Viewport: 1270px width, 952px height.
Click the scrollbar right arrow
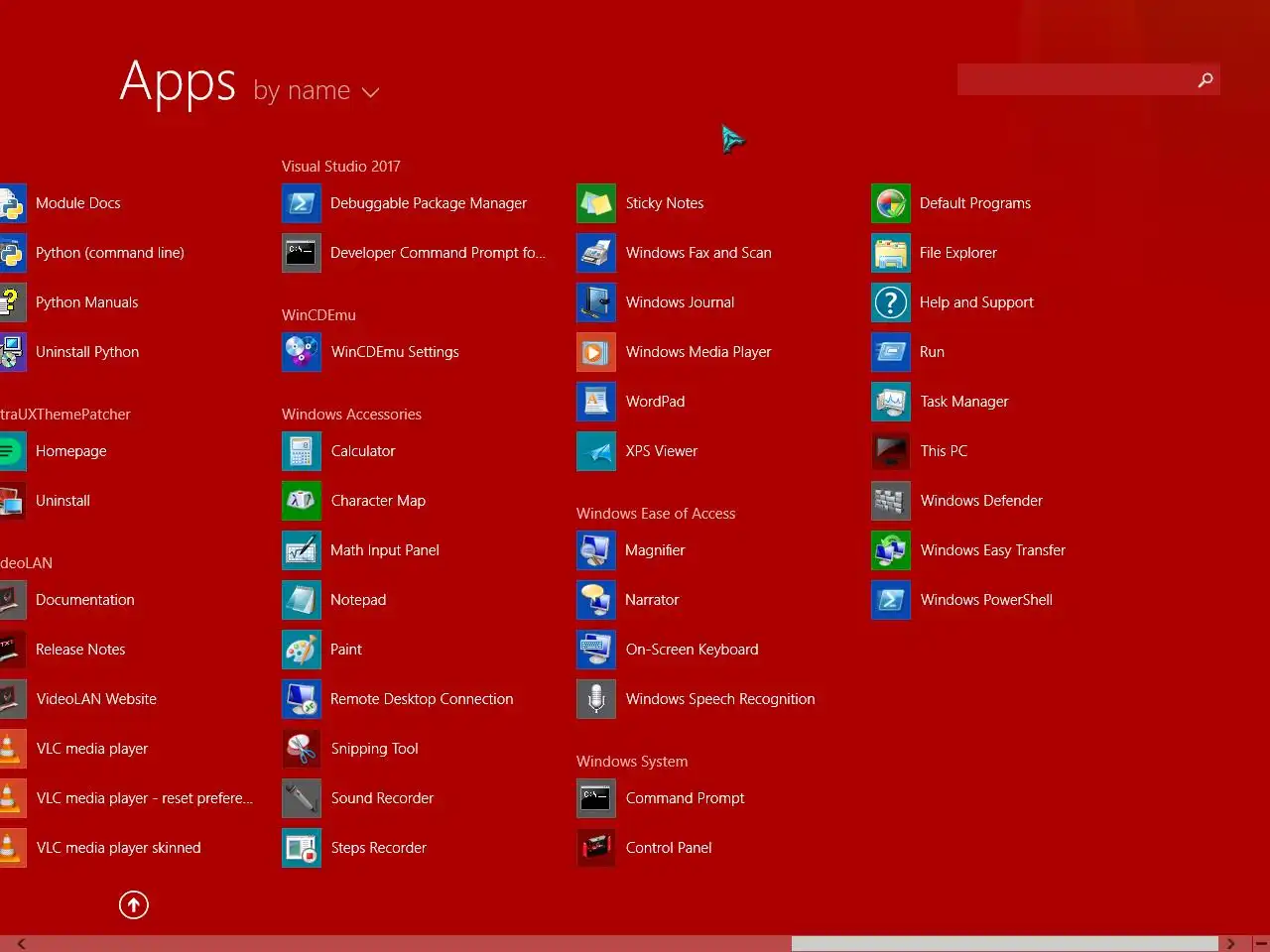pyautogui.click(x=1230, y=944)
